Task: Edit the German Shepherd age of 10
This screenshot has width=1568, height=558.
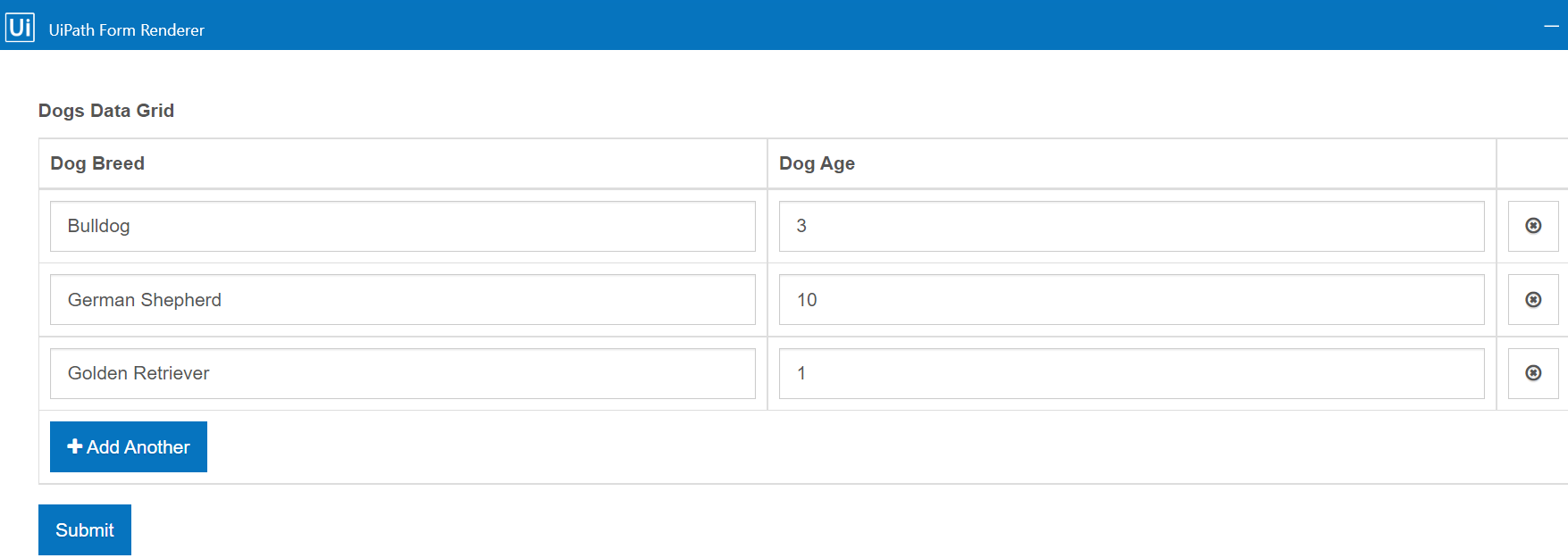Action: point(1131,300)
